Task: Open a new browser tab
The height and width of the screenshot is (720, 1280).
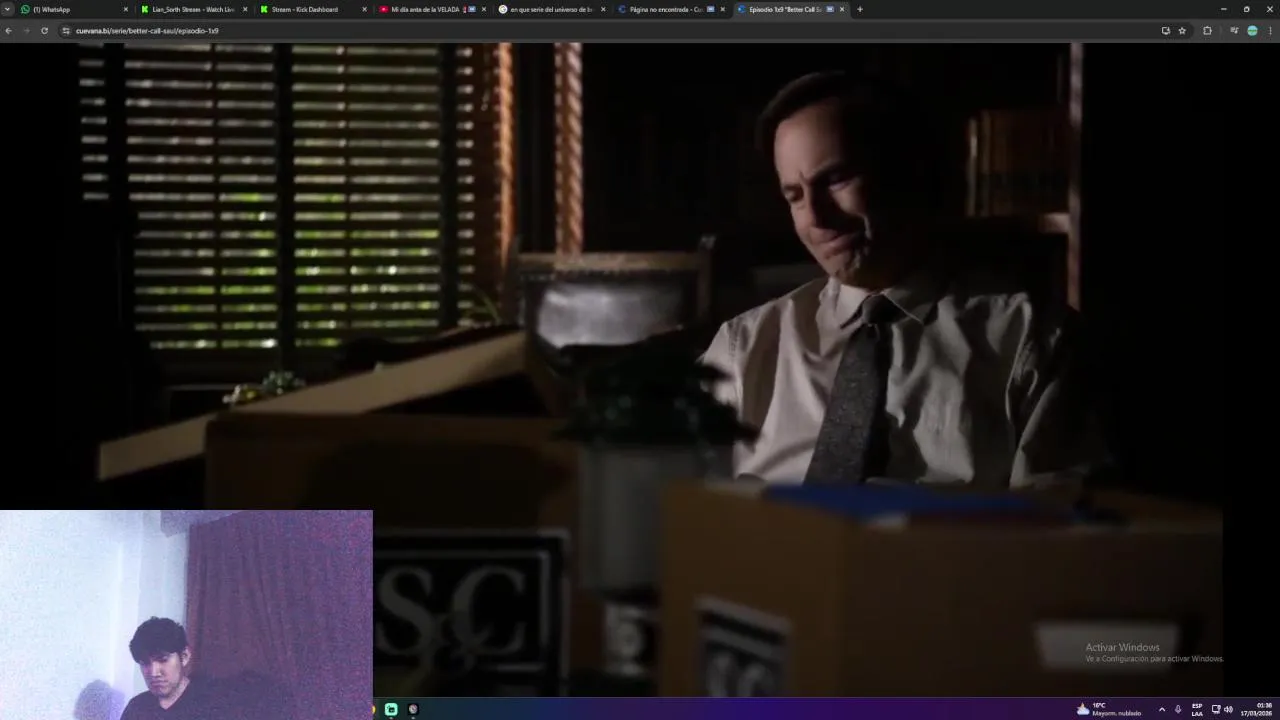Action: click(x=860, y=9)
